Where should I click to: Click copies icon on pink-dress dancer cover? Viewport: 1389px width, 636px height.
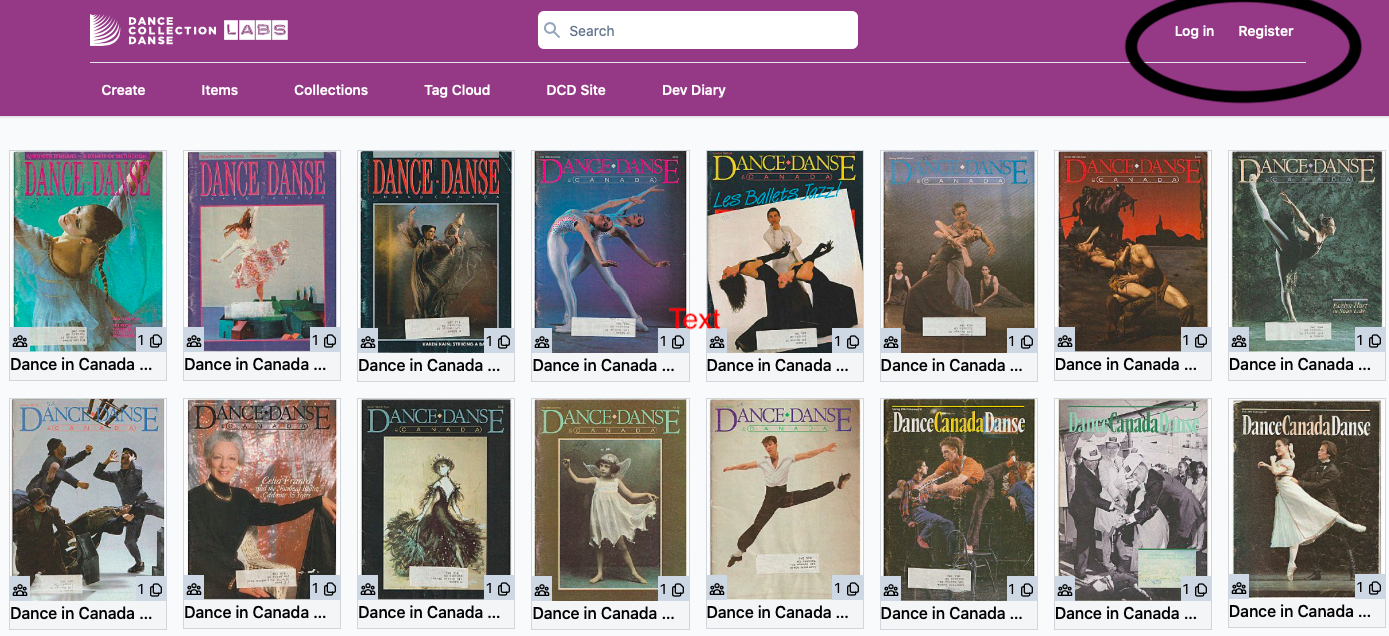click(329, 341)
